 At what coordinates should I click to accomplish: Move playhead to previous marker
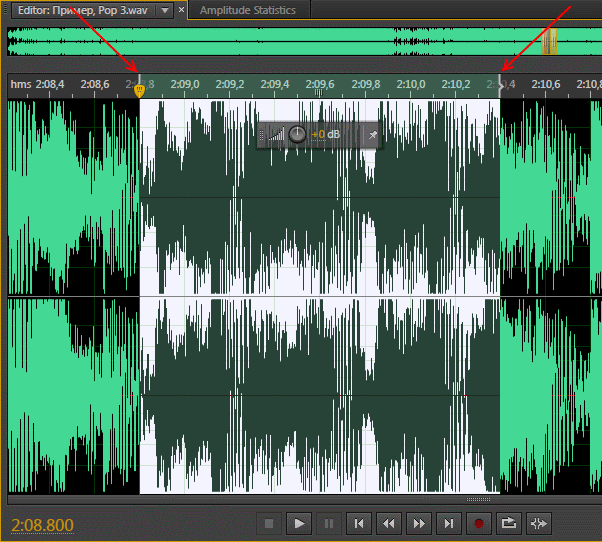click(x=359, y=523)
